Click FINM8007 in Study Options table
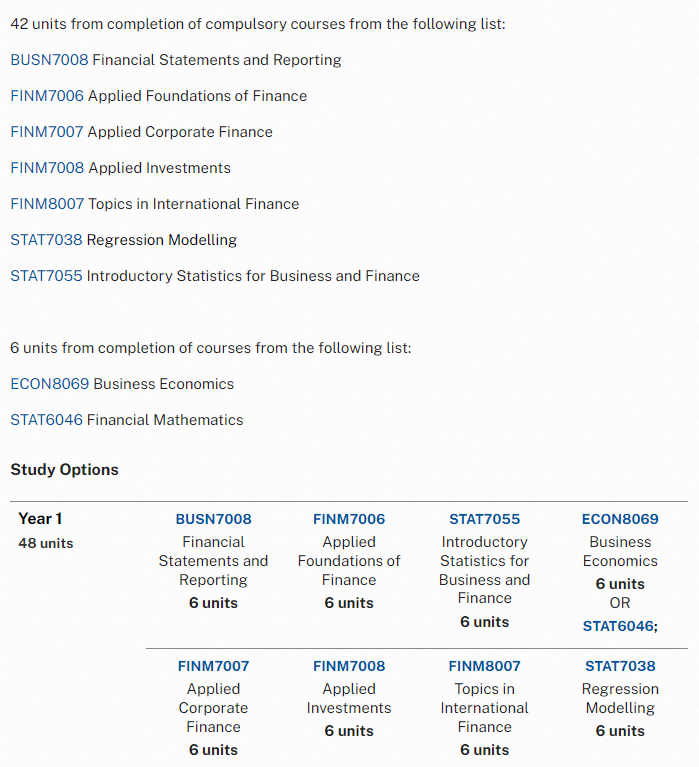Image resolution: width=699 pixels, height=767 pixels. pyautogui.click(x=485, y=666)
